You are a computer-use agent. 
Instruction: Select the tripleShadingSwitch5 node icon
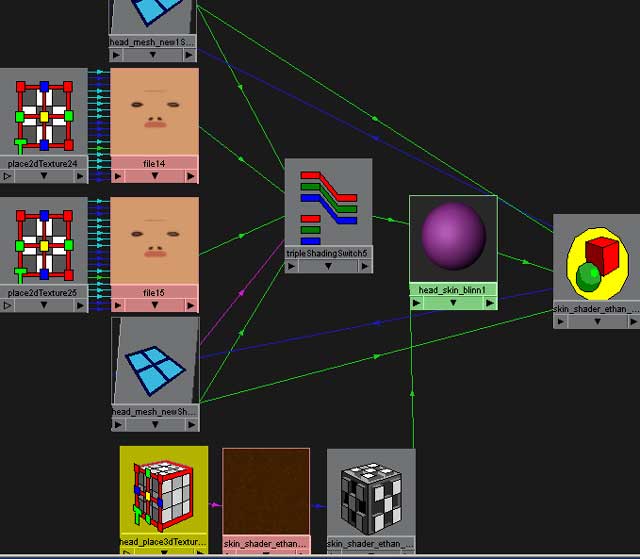329,203
